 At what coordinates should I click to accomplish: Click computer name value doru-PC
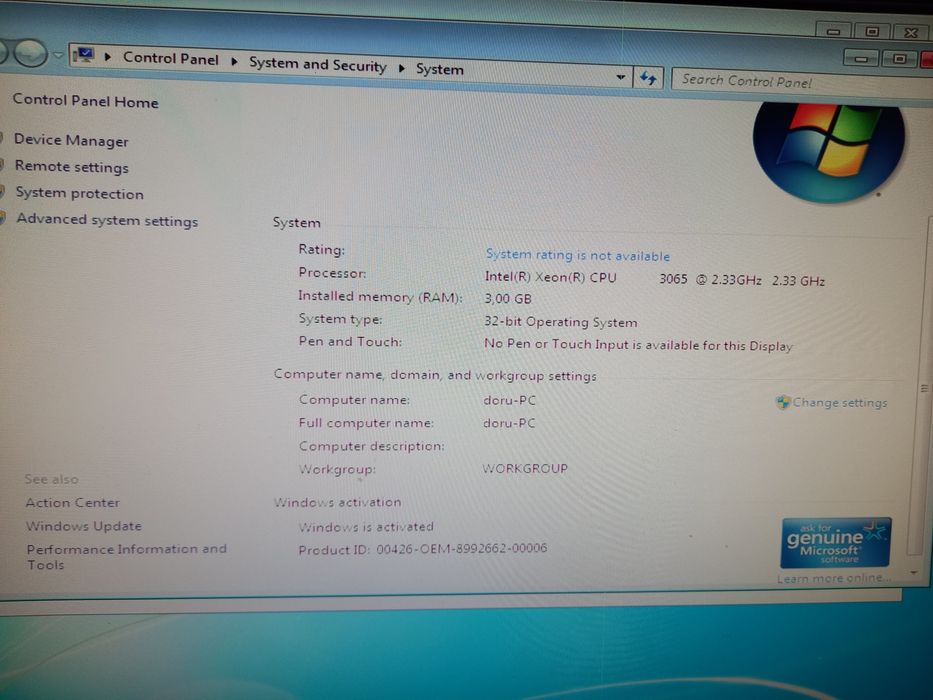point(509,401)
